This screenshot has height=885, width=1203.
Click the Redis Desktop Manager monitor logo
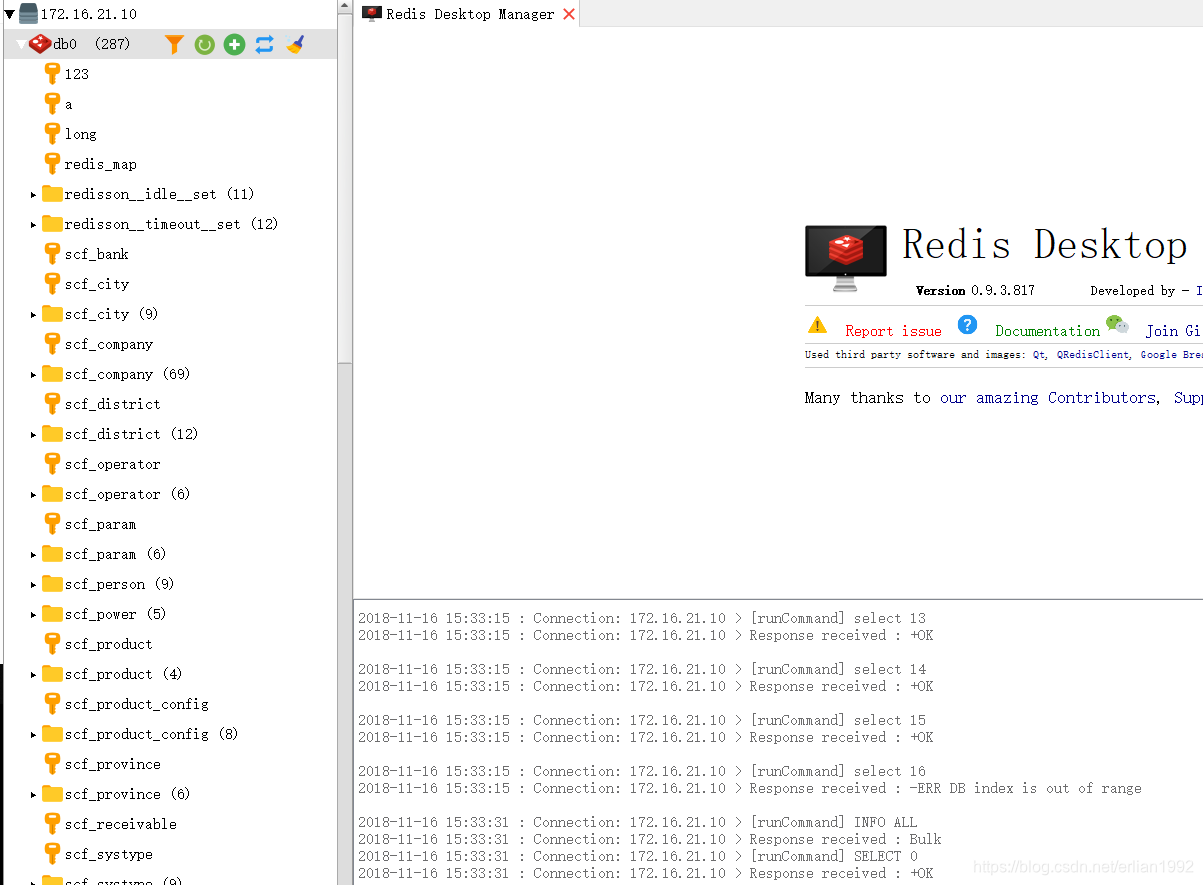[x=845, y=258]
